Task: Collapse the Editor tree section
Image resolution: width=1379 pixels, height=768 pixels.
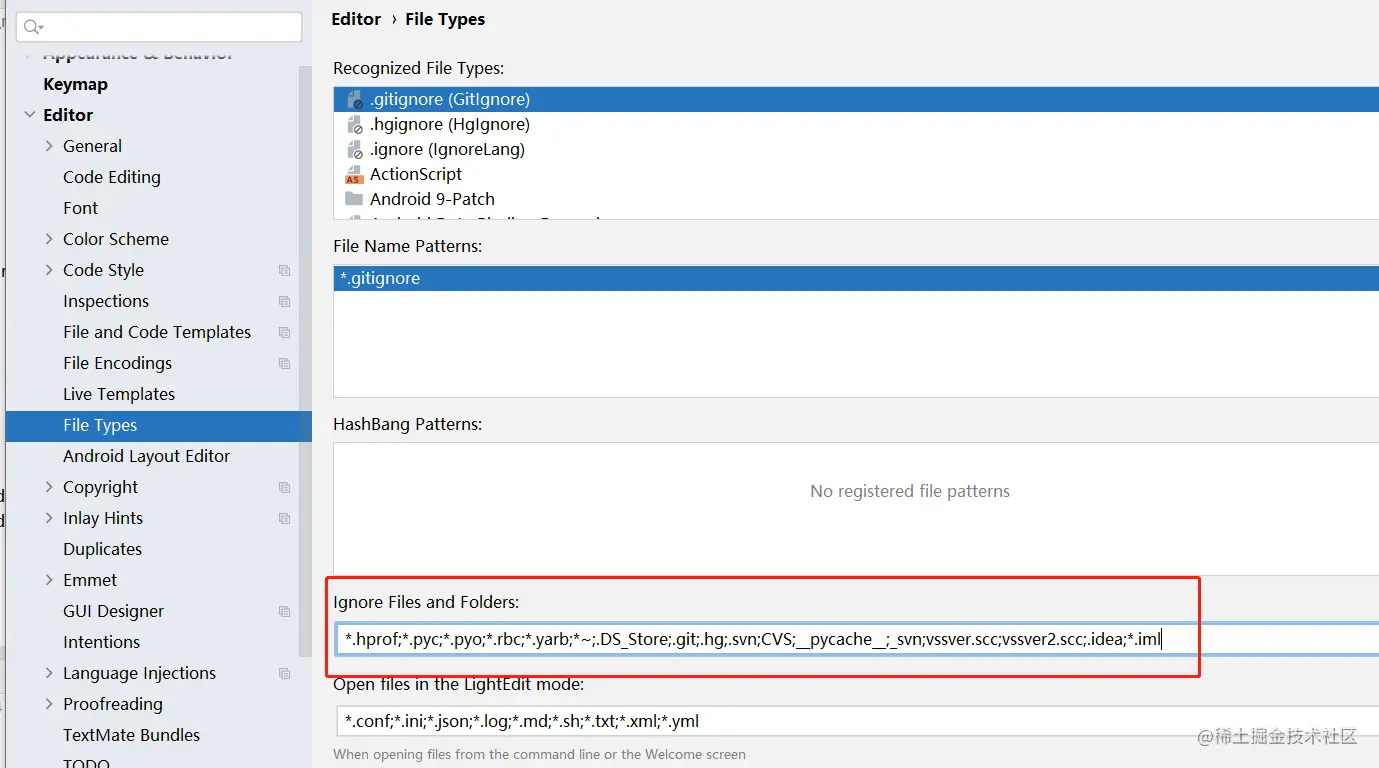Action: click(30, 115)
